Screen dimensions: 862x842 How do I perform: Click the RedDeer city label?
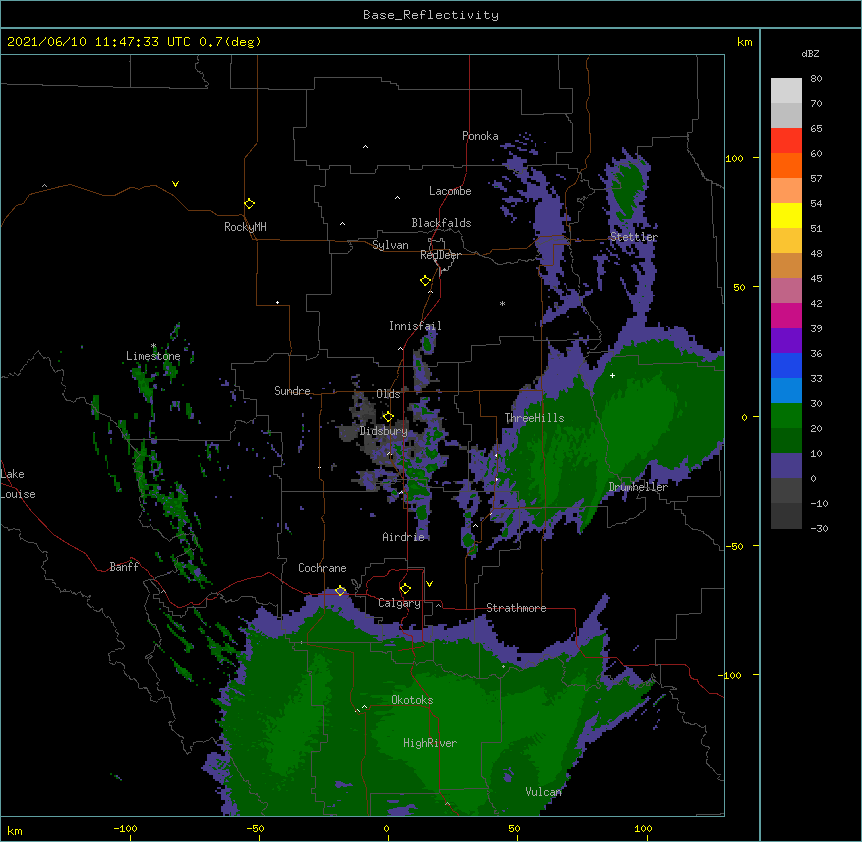440,255
